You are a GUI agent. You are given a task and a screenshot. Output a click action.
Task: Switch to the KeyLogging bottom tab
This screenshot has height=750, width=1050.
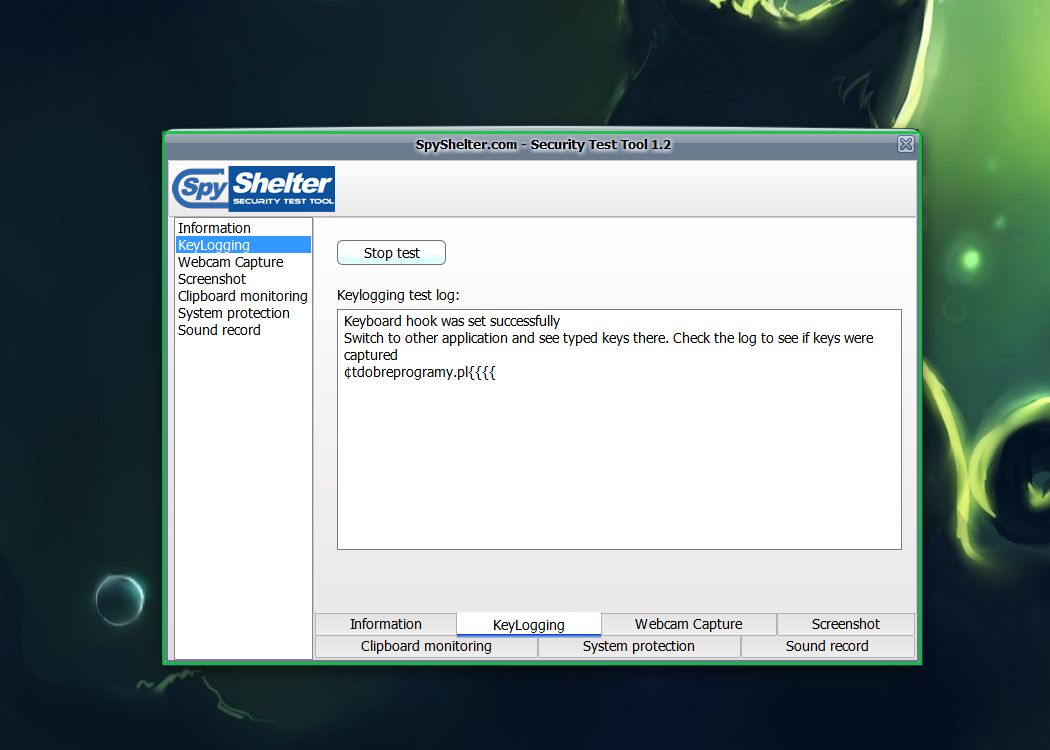pos(528,624)
